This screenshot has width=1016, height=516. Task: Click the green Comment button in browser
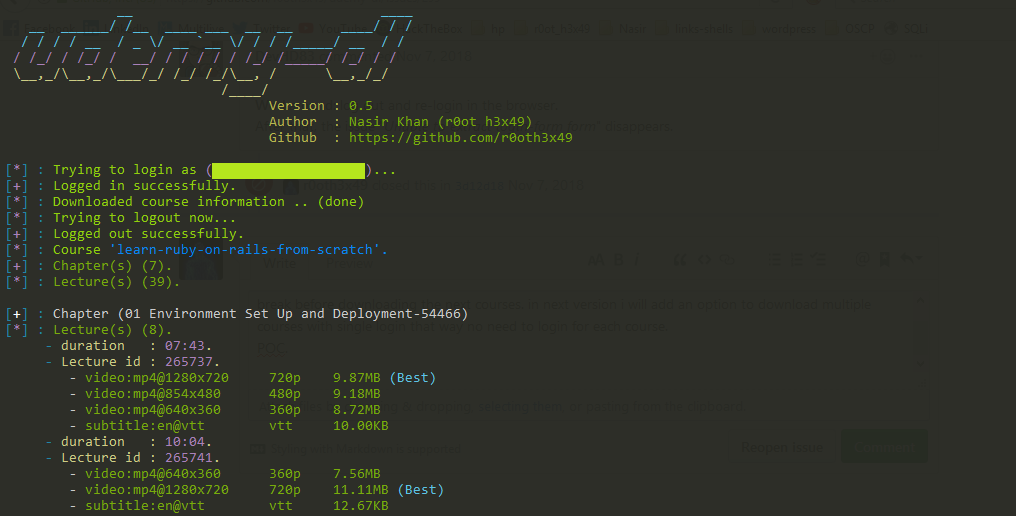click(884, 447)
